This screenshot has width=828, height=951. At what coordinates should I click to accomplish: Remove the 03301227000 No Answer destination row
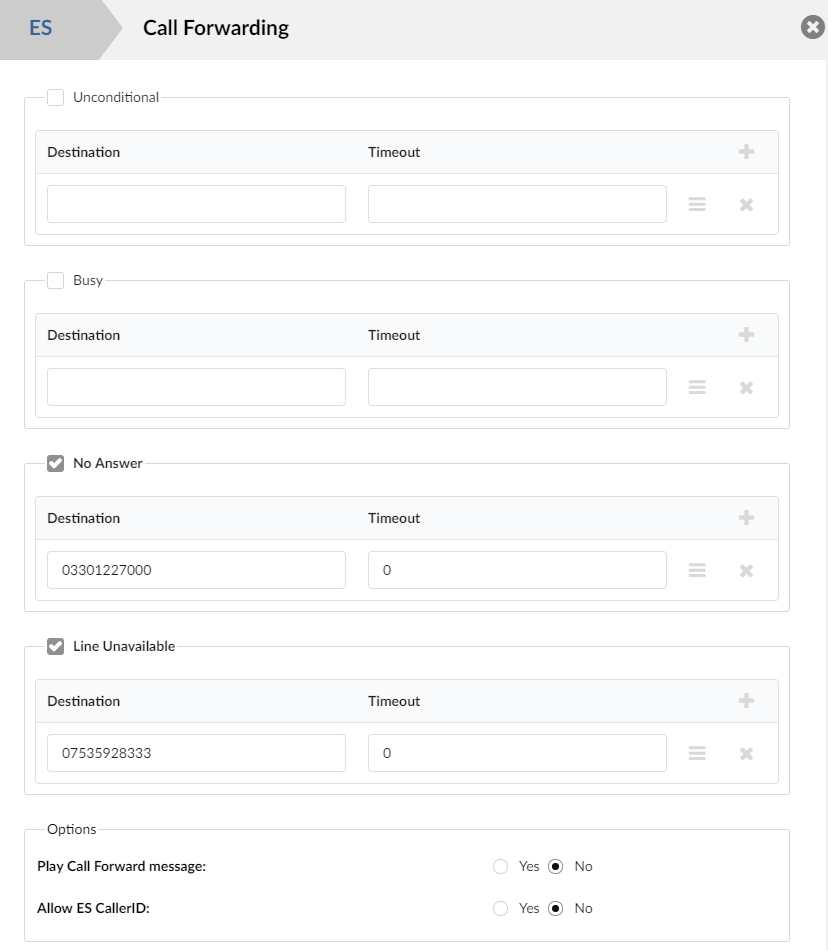tap(746, 571)
